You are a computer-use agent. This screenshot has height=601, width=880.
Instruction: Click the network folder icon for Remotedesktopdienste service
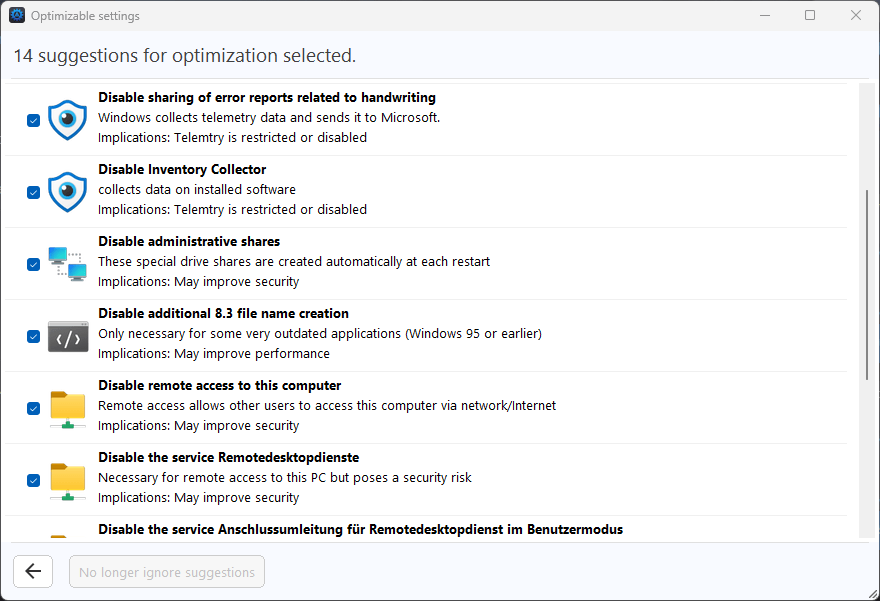(x=68, y=480)
